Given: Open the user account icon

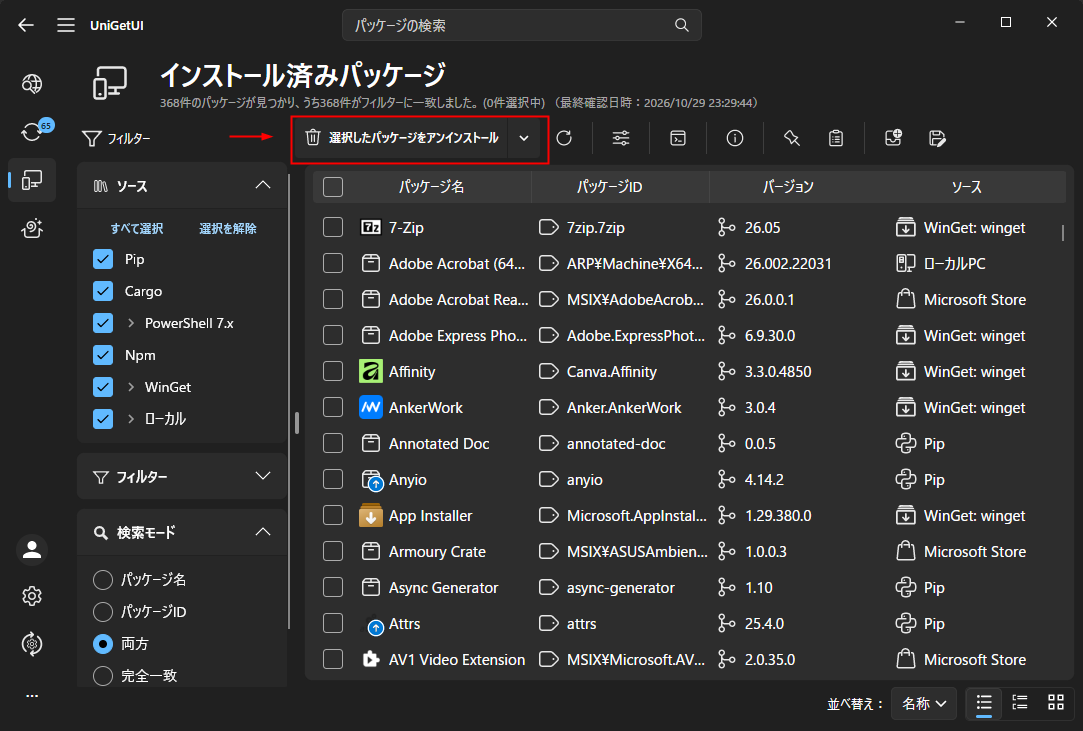Looking at the screenshot, I should click(32, 550).
